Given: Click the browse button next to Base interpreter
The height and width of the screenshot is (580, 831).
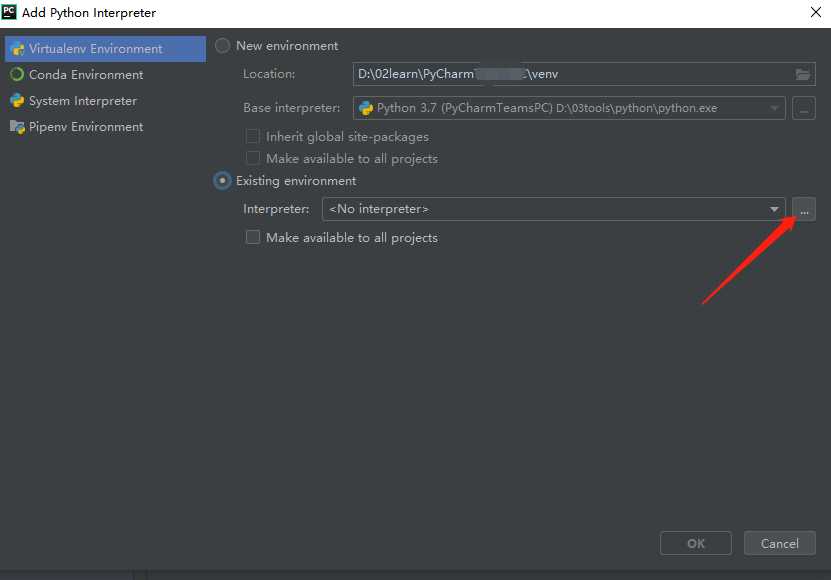Looking at the screenshot, I should click(x=804, y=108).
